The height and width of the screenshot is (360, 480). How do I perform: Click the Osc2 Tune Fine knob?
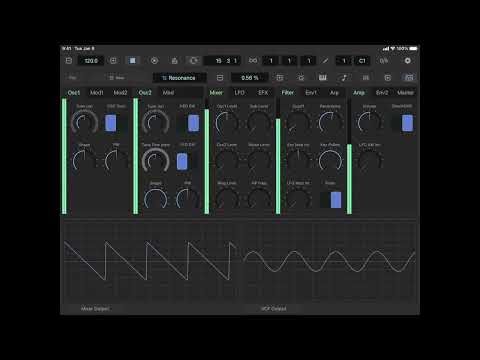(x=155, y=161)
